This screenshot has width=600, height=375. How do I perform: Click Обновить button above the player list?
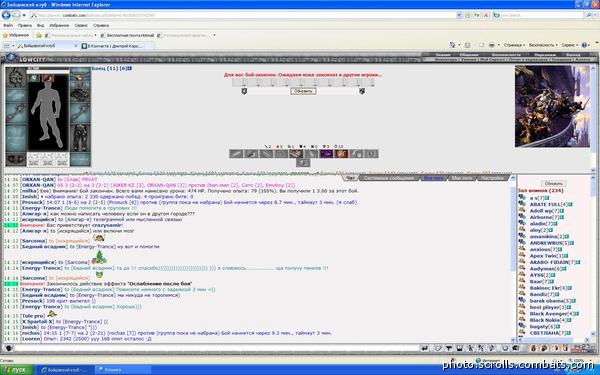553,183
